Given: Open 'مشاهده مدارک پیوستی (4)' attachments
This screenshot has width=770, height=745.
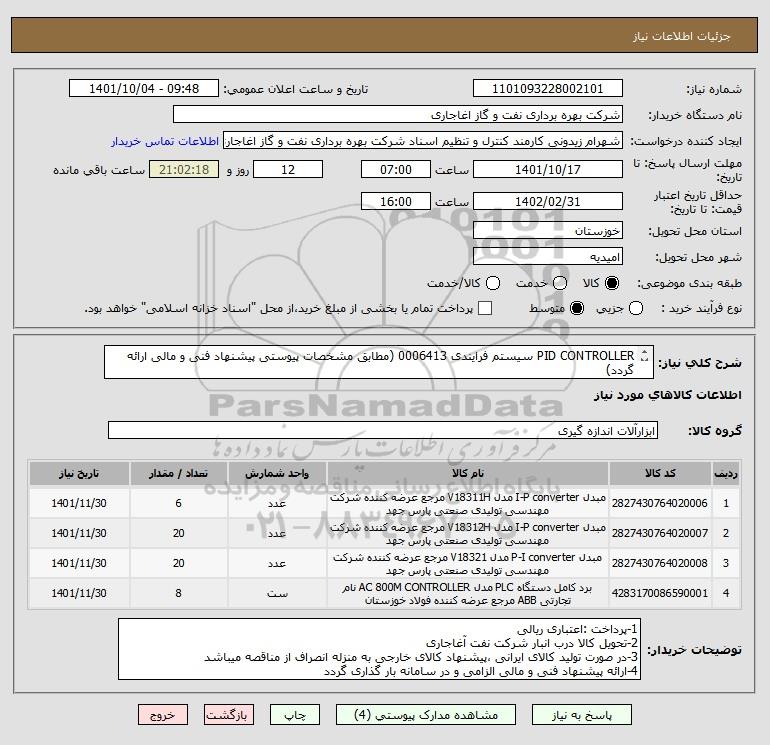Looking at the screenshot, I should [x=426, y=715].
